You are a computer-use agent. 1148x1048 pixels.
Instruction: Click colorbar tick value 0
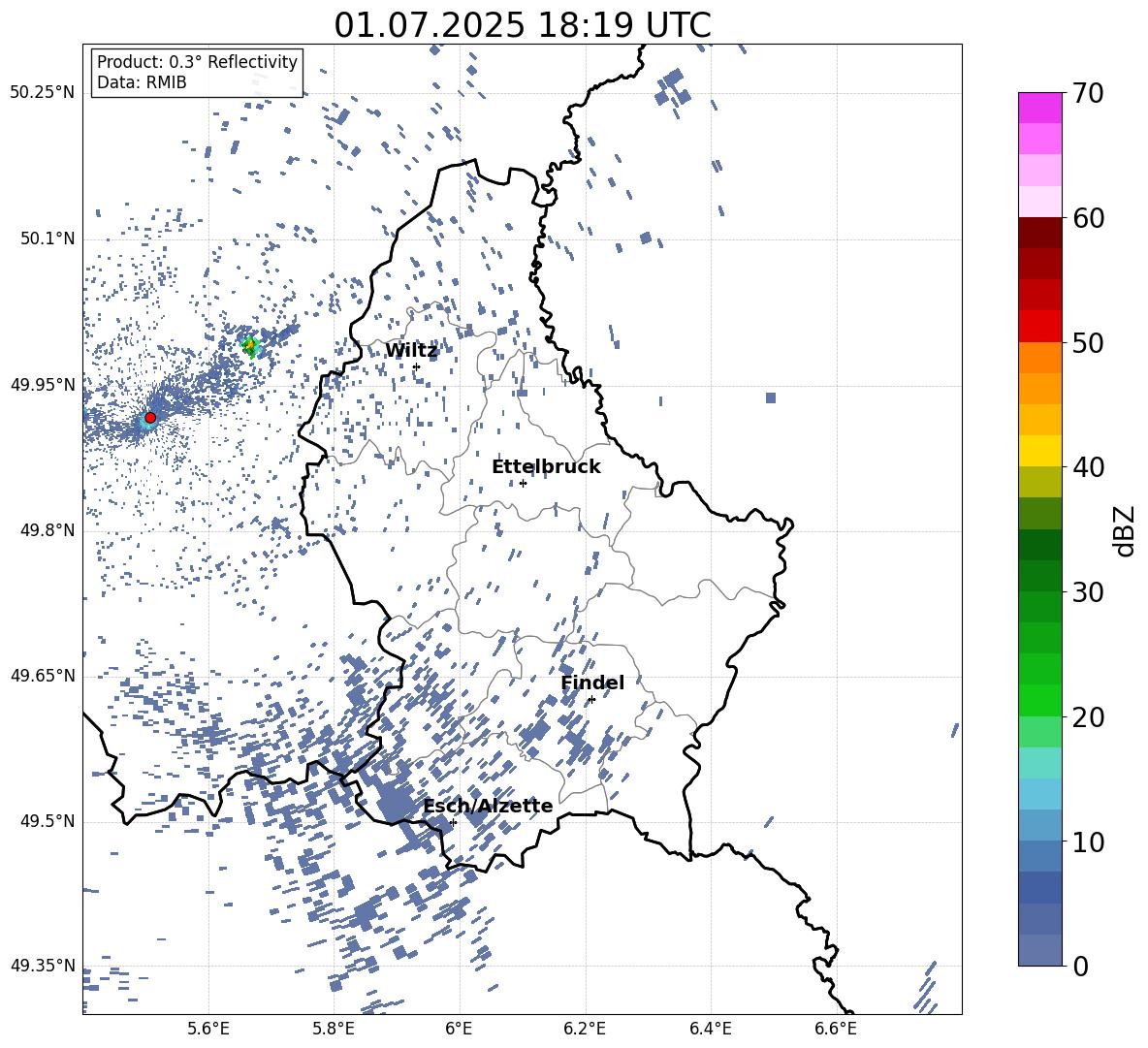coord(1080,967)
